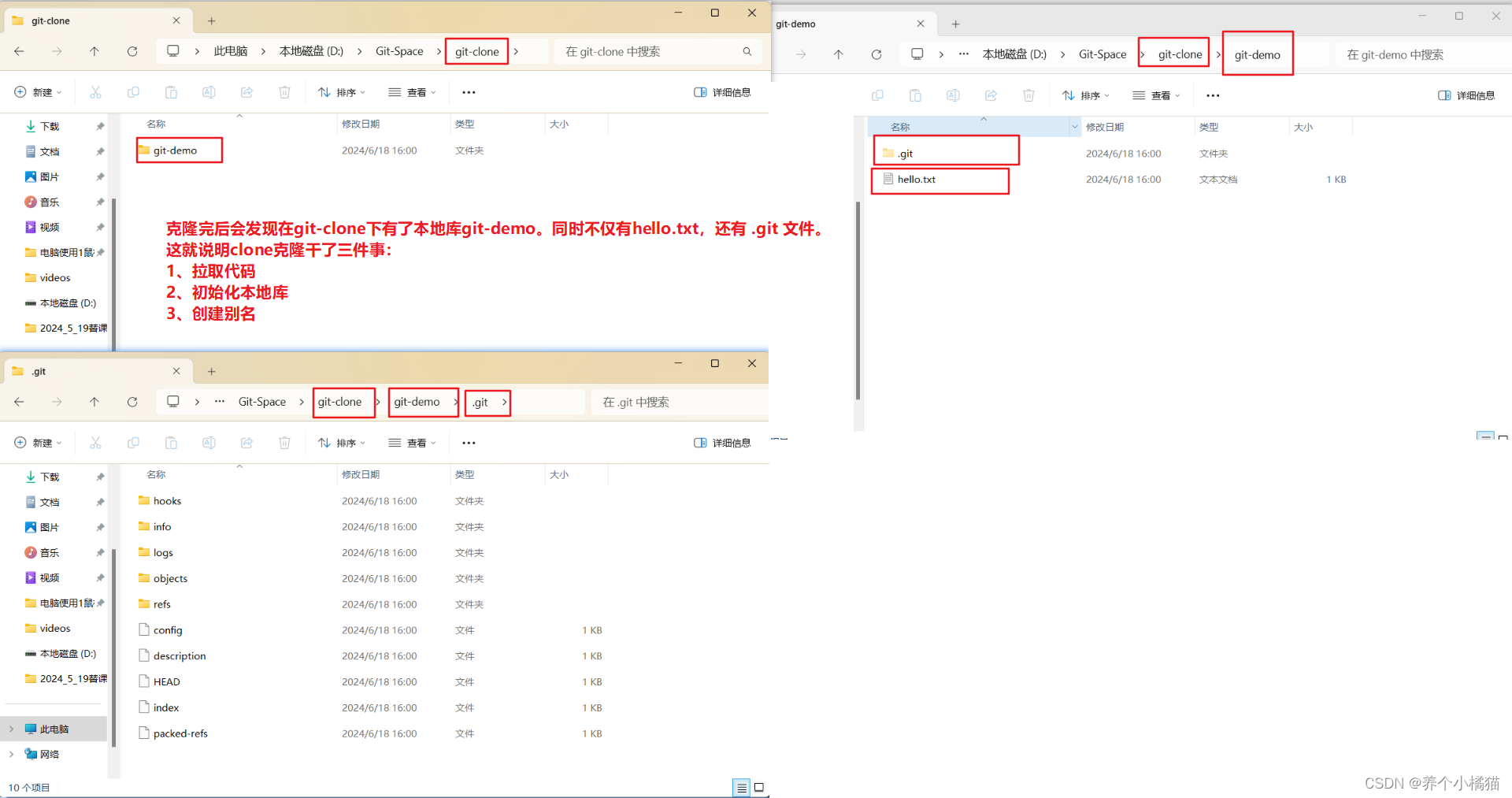Click the share icon in .git window toolbar
Viewport: 1512px width, 798px height.
tap(246, 443)
